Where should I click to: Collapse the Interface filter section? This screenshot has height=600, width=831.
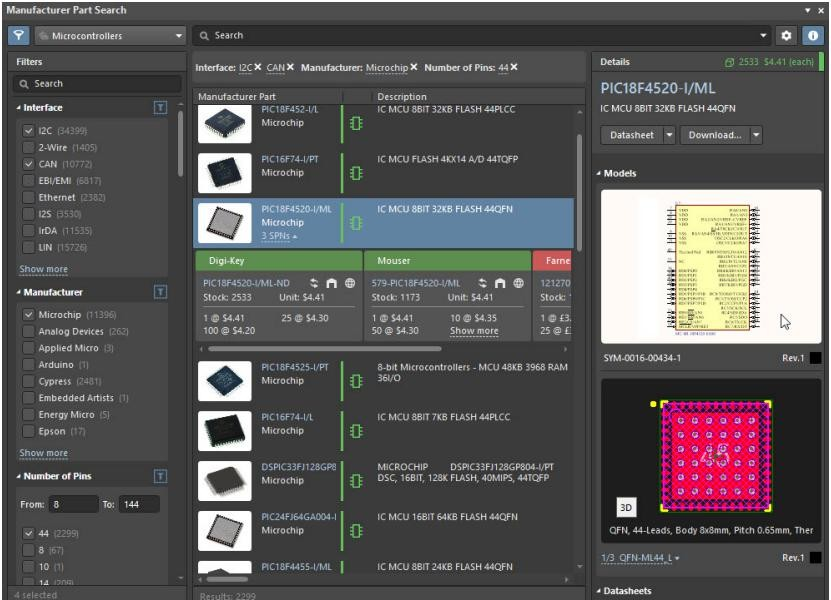click(19, 108)
